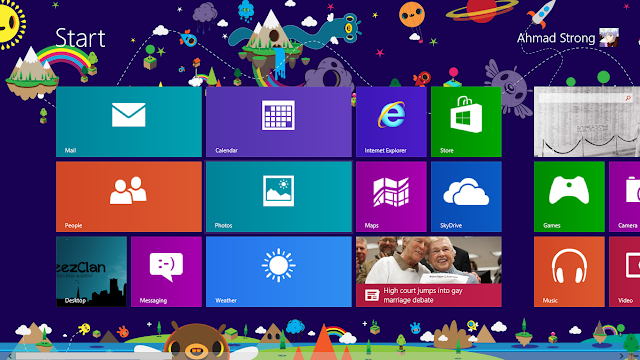Launch Internet Explorer tile

[x=391, y=122]
